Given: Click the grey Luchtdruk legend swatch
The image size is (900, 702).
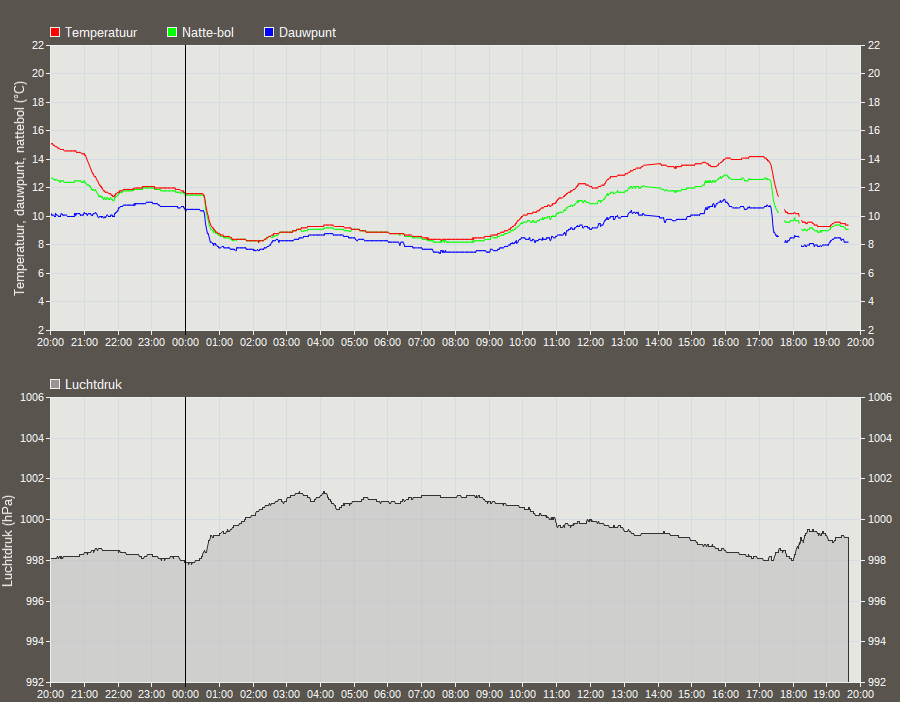Looking at the screenshot, I should [55, 384].
